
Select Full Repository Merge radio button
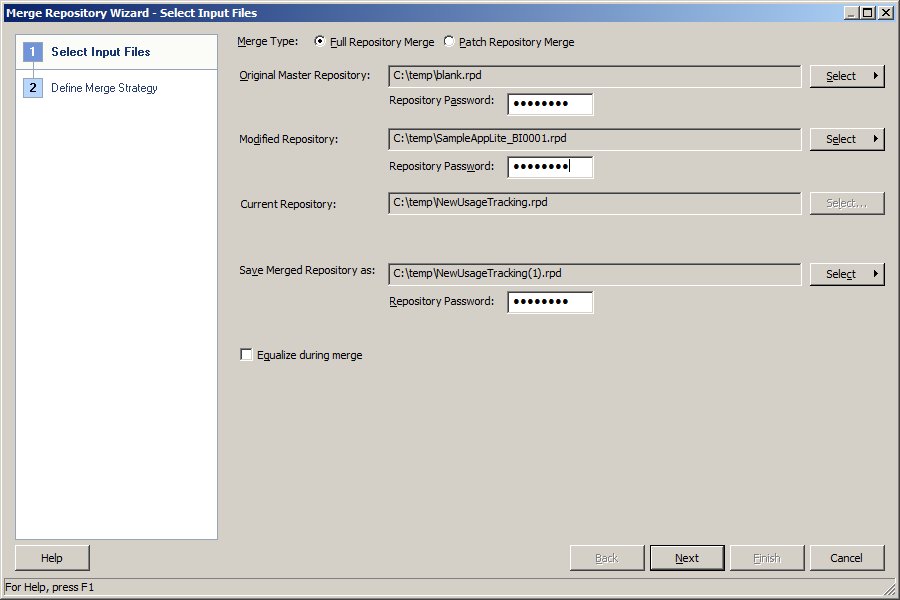[x=320, y=41]
